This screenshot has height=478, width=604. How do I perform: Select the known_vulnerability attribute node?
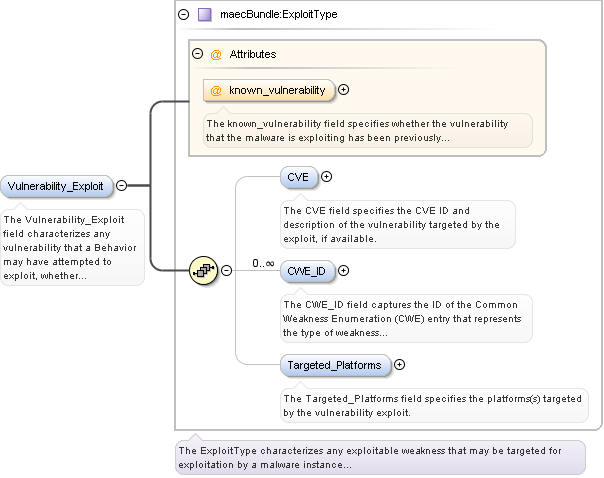[x=270, y=90]
